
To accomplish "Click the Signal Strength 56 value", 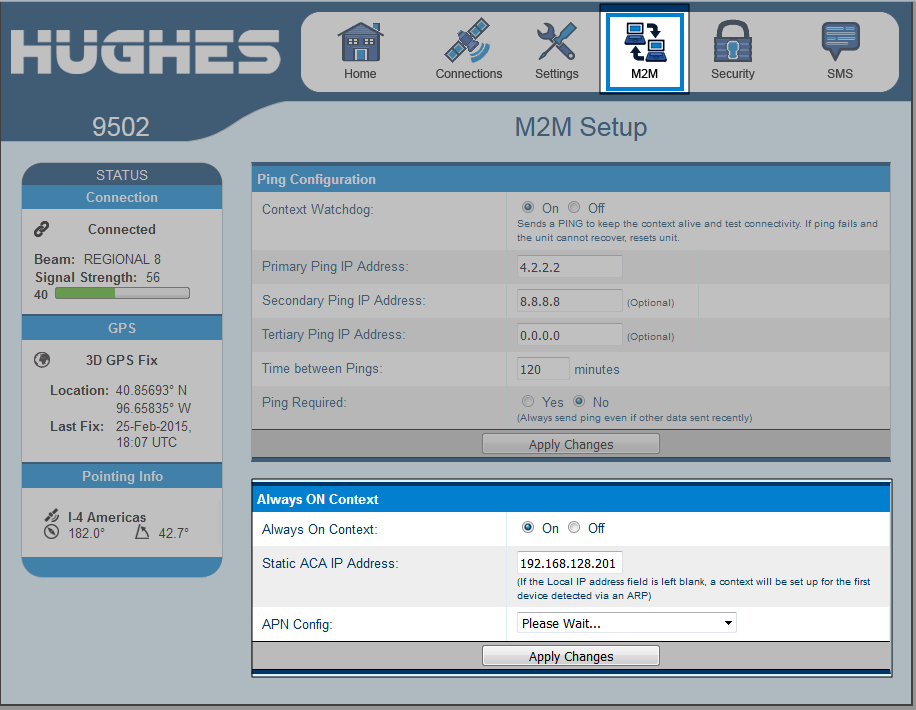I will pos(152,277).
